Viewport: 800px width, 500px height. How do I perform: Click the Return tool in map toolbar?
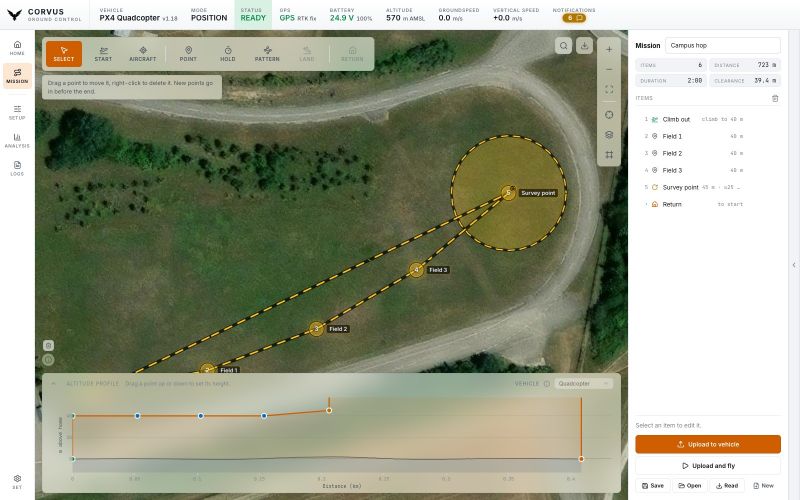pyautogui.click(x=352, y=54)
